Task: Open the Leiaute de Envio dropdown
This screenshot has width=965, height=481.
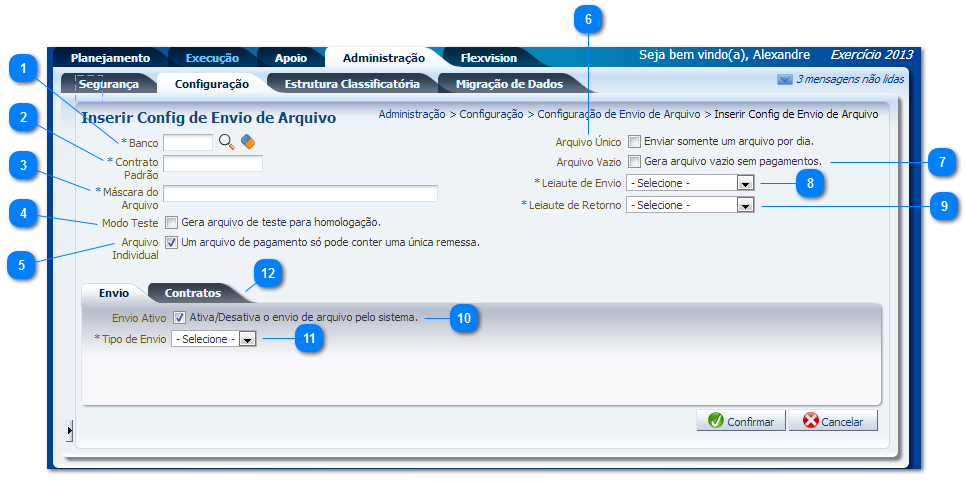Action: point(744,184)
